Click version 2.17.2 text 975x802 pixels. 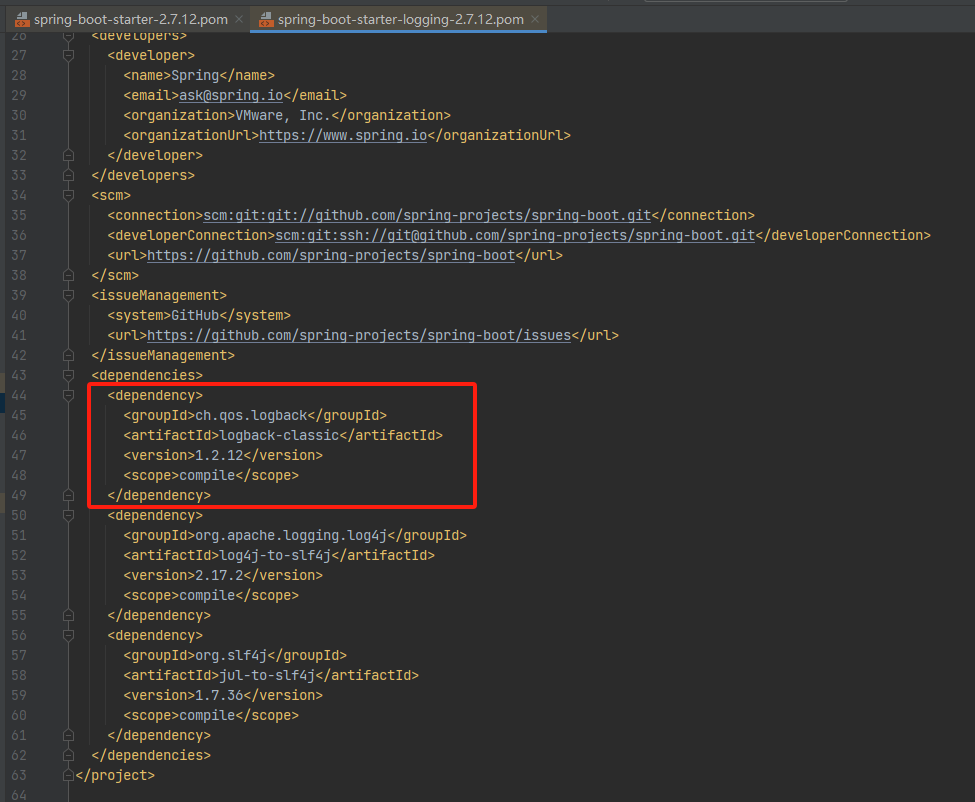pyautogui.click(x=219, y=575)
